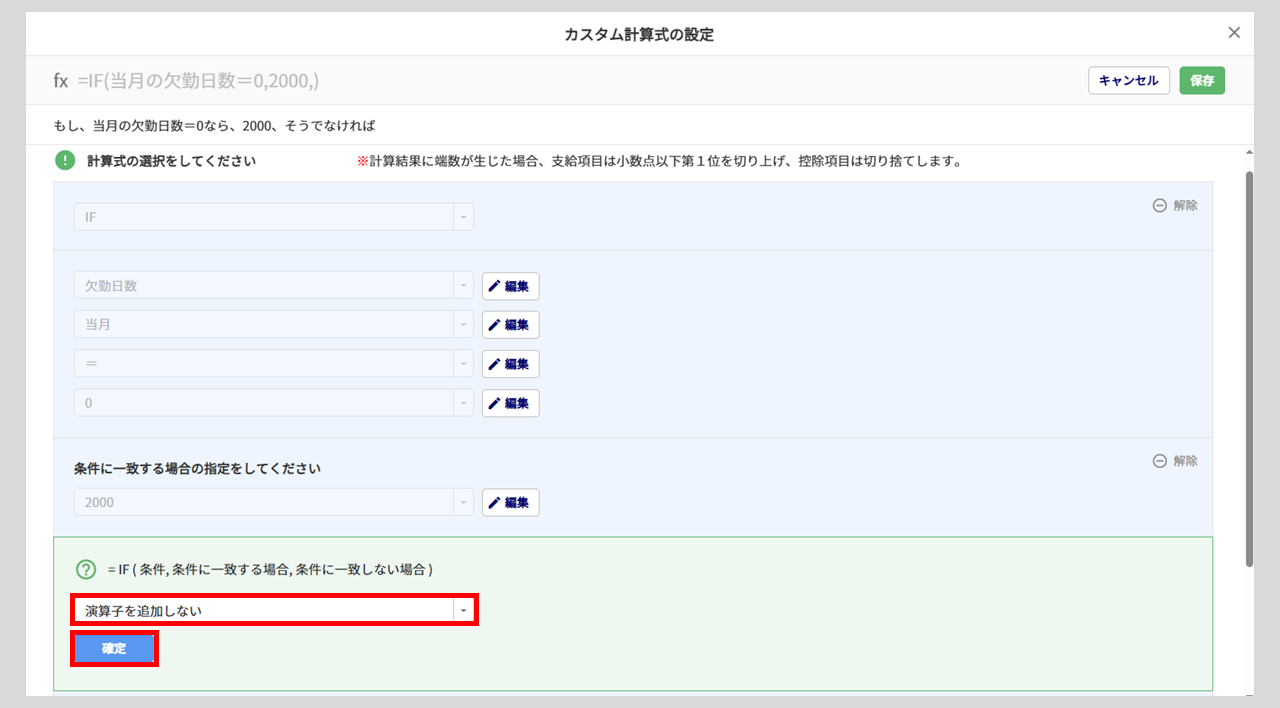This screenshot has height=708, width=1280.
Task: Click 編集 button for value 2000
Action: 511,502
